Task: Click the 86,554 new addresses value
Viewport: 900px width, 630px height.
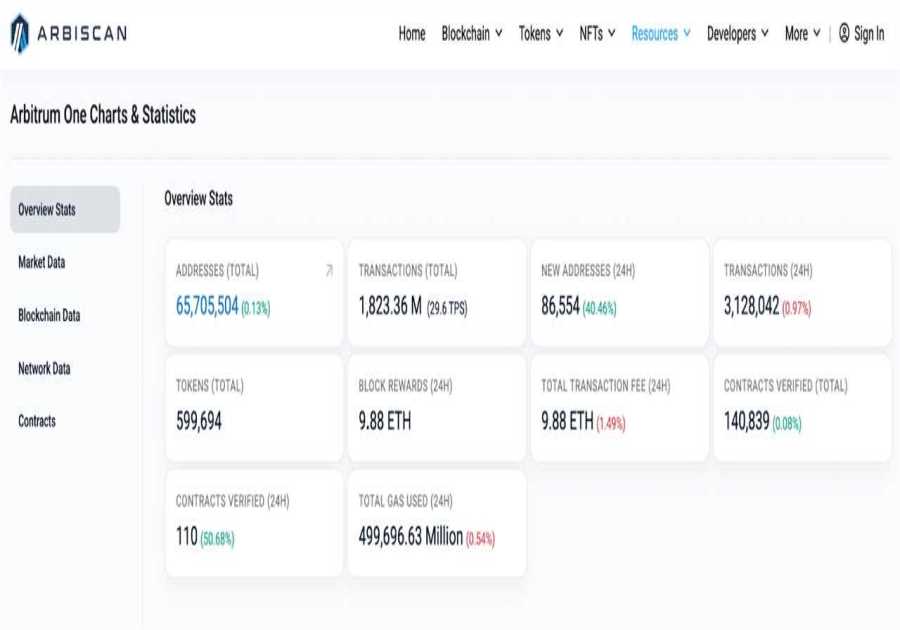Action: click(x=560, y=306)
